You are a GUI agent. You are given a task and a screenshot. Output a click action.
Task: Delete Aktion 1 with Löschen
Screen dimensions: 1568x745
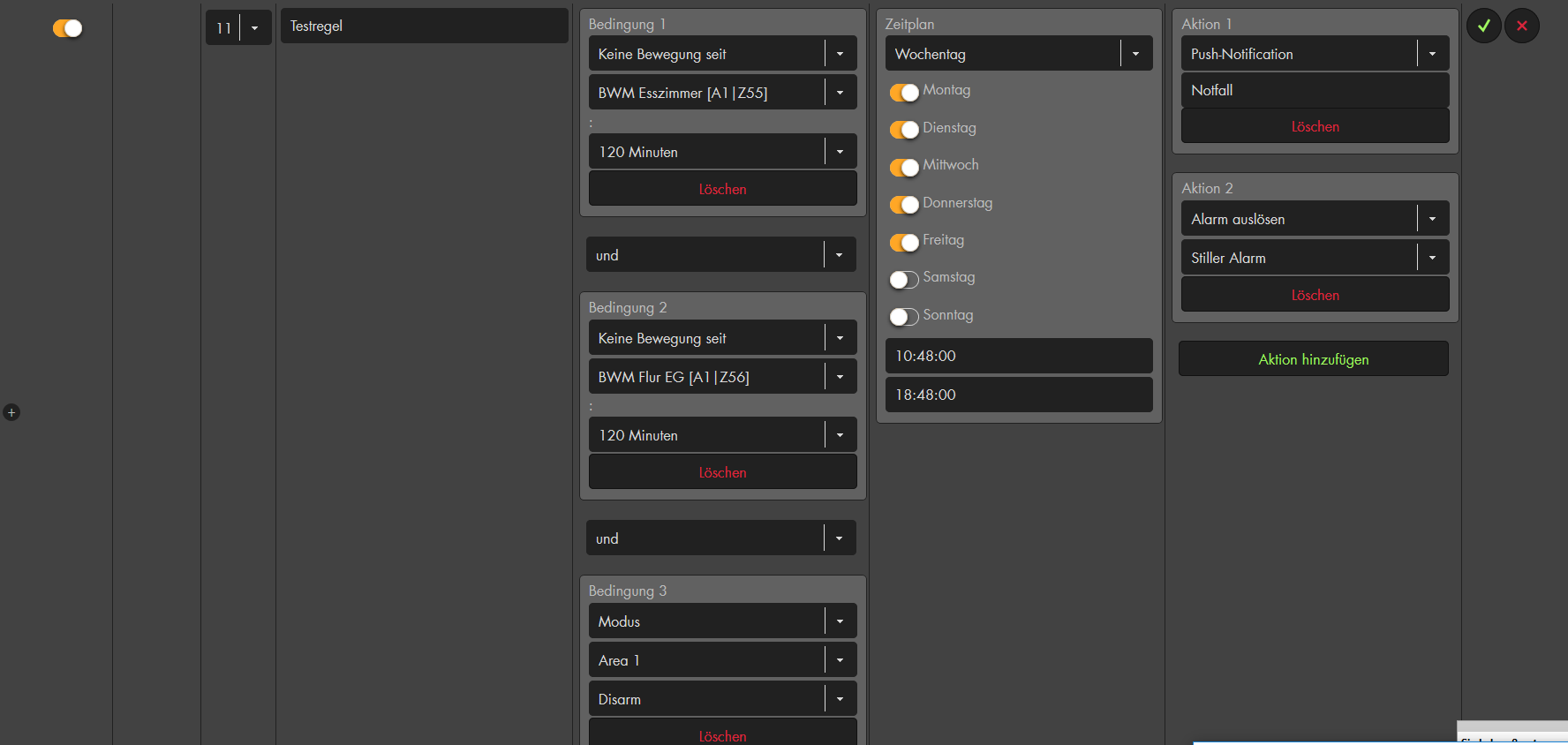pos(1315,126)
